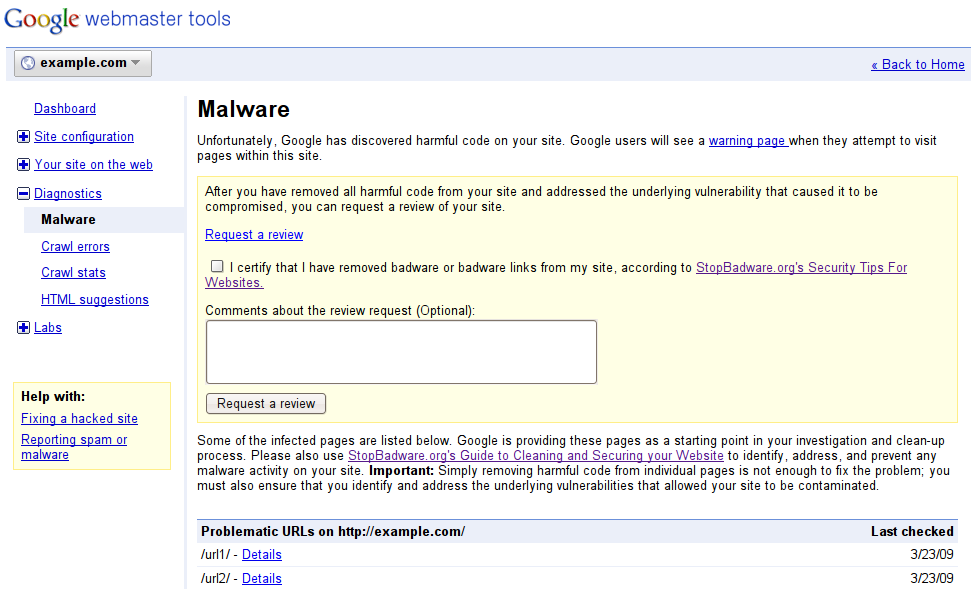
Task: Expand Your site on the web section
Action: (x=24, y=165)
